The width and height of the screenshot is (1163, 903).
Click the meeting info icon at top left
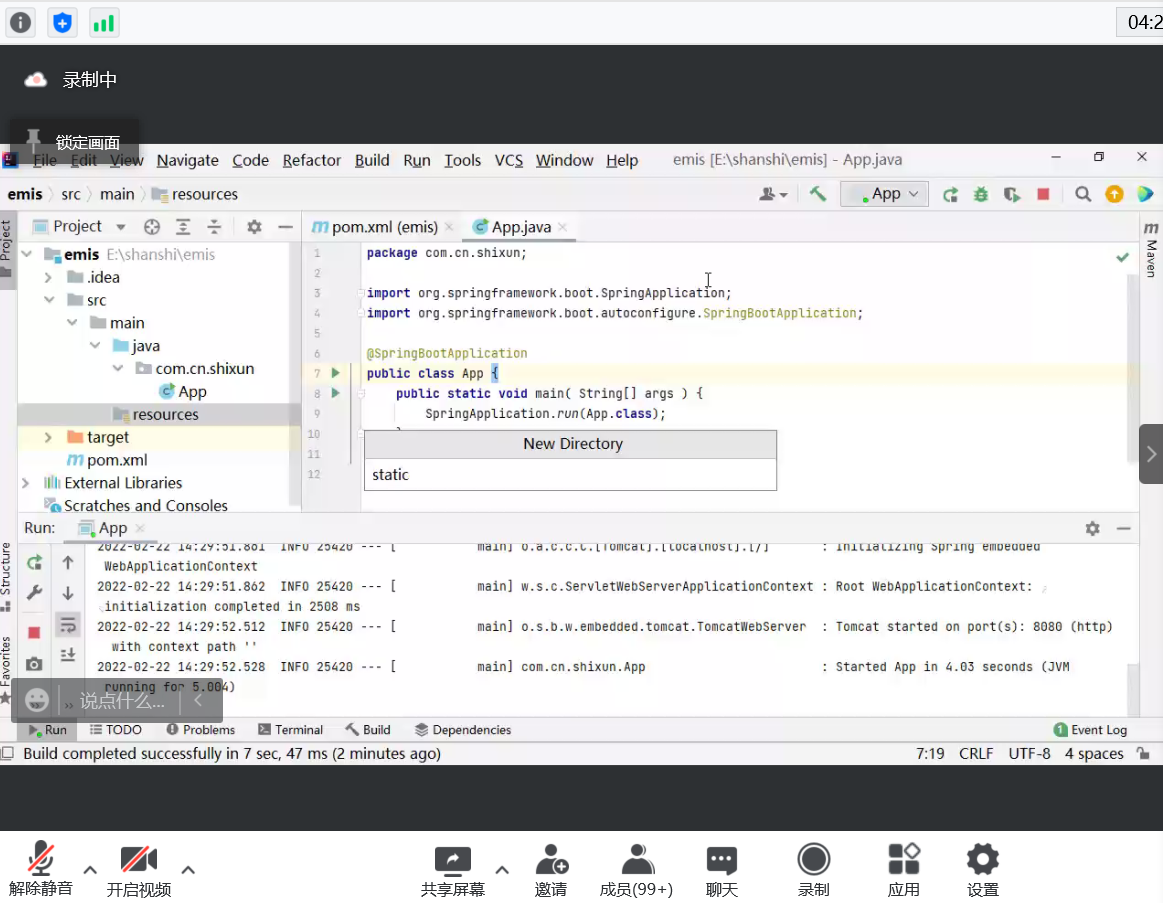coord(20,22)
